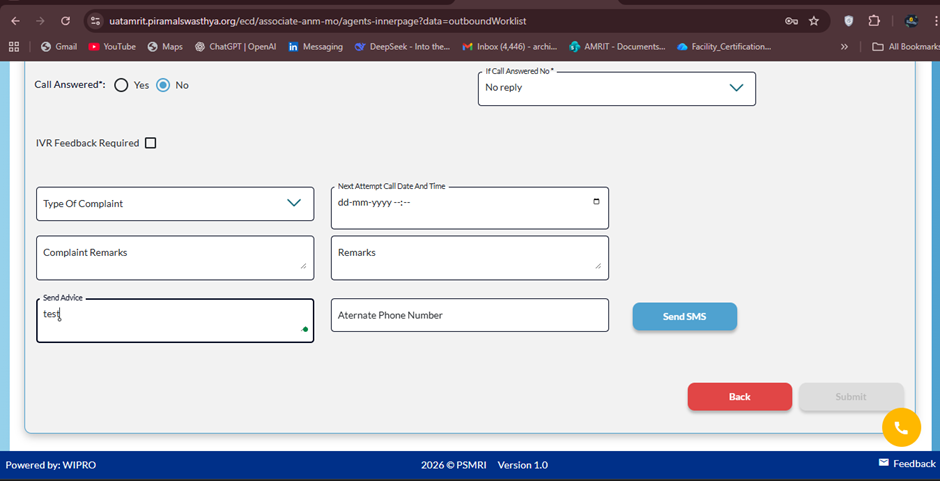Click the red Back button
Image resolution: width=940 pixels, height=481 pixels.
[739, 397]
